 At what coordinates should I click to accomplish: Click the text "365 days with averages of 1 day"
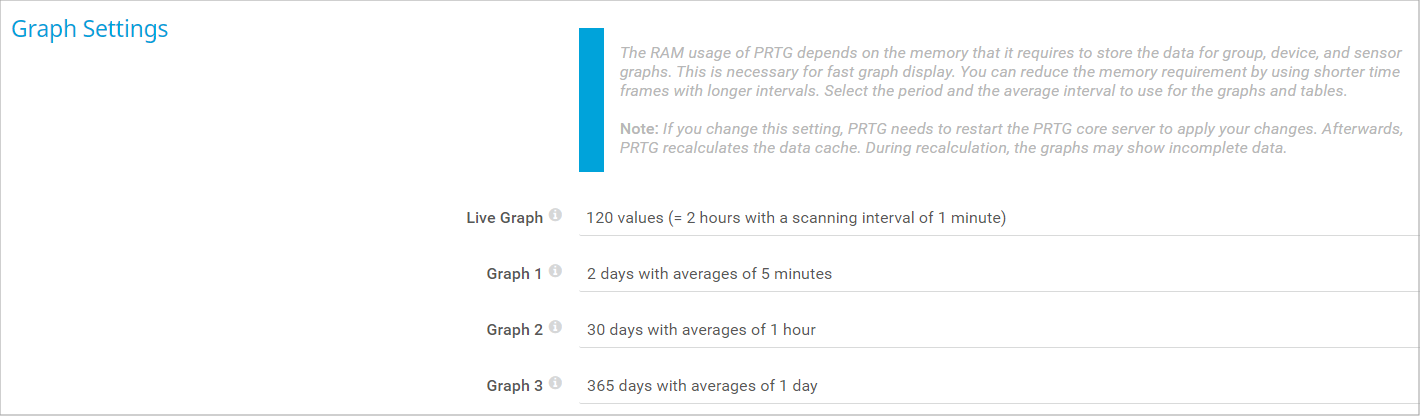pyautogui.click(x=702, y=386)
